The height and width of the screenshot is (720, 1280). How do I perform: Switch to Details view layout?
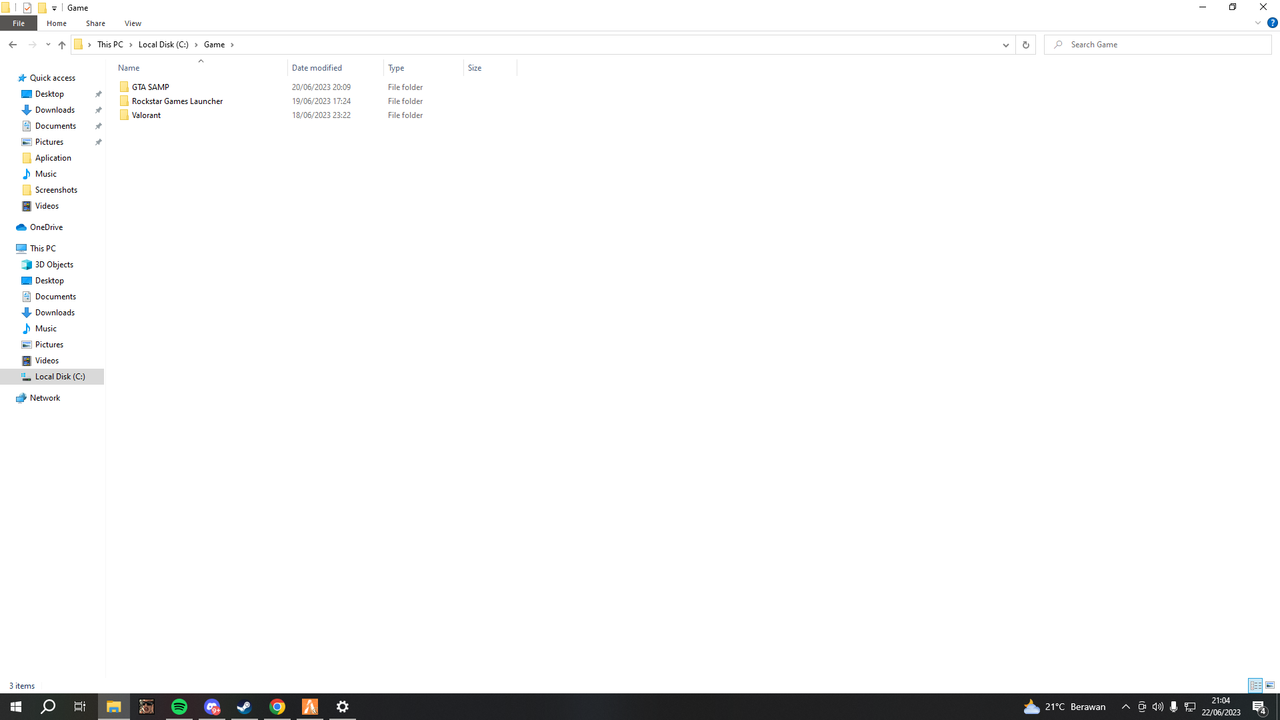click(1255, 686)
